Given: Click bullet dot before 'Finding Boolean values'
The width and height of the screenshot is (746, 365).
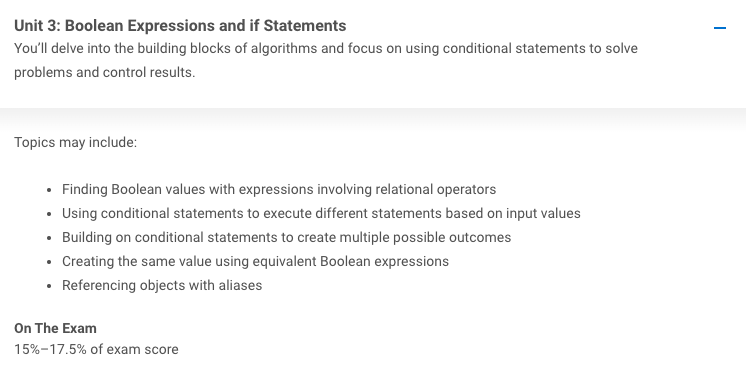Looking at the screenshot, I should [49, 190].
